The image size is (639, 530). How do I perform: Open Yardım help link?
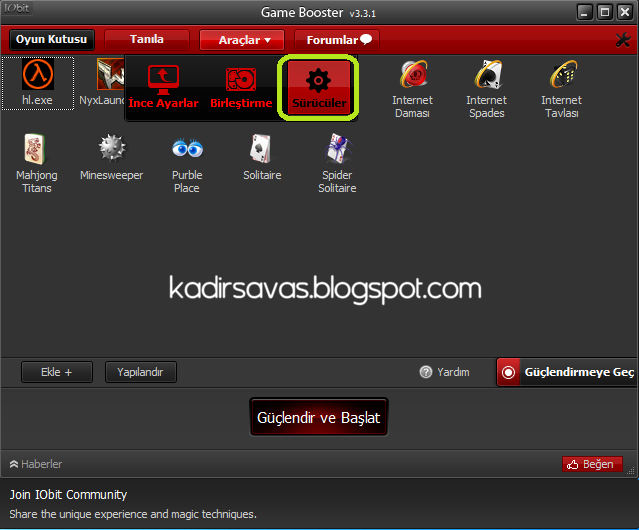click(x=445, y=372)
